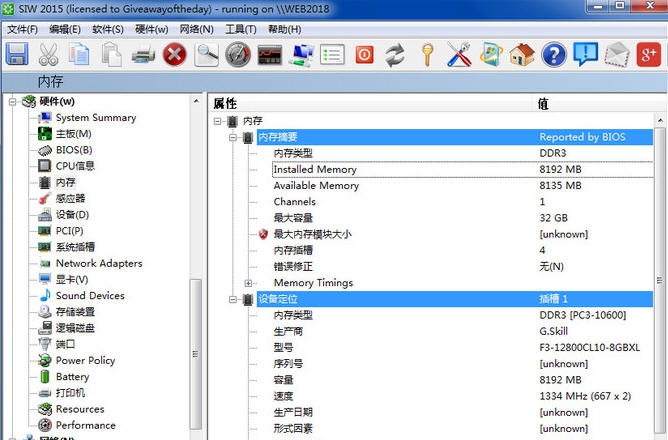
Task: Select 显卡(V) in the hardware tree
Action: [x=72, y=279]
